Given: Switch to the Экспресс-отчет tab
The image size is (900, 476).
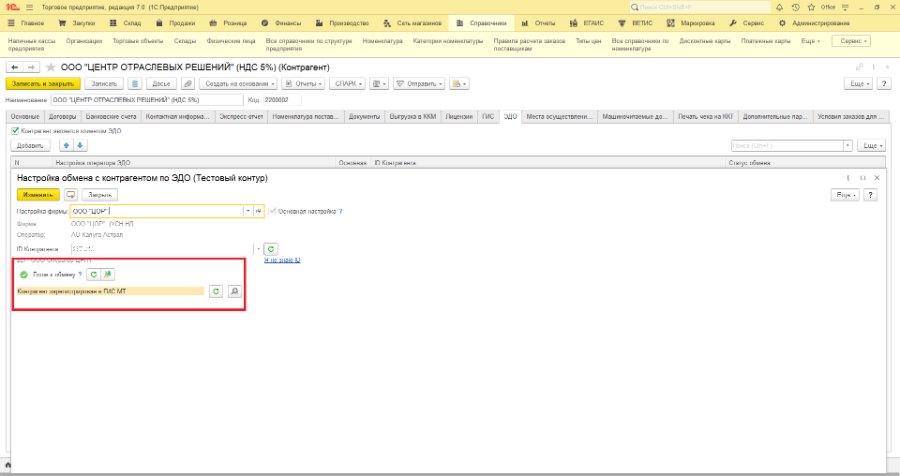Looking at the screenshot, I should coord(241,117).
